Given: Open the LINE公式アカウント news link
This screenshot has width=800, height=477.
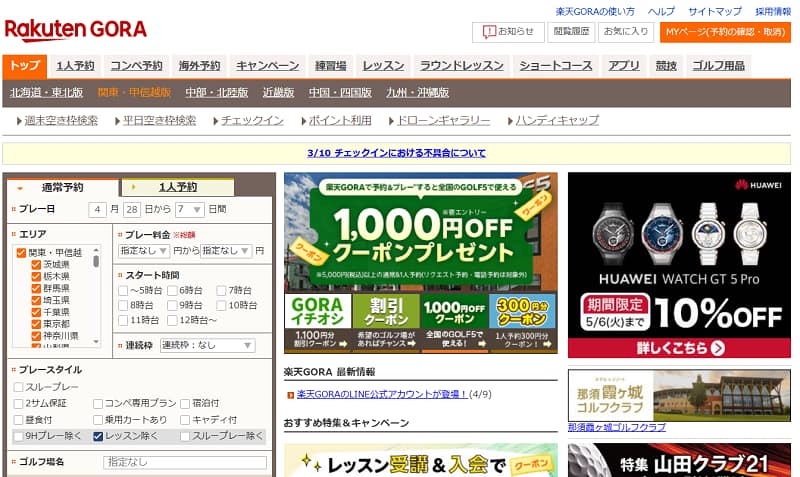Looking at the screenshot, I should tap(382, 394).
